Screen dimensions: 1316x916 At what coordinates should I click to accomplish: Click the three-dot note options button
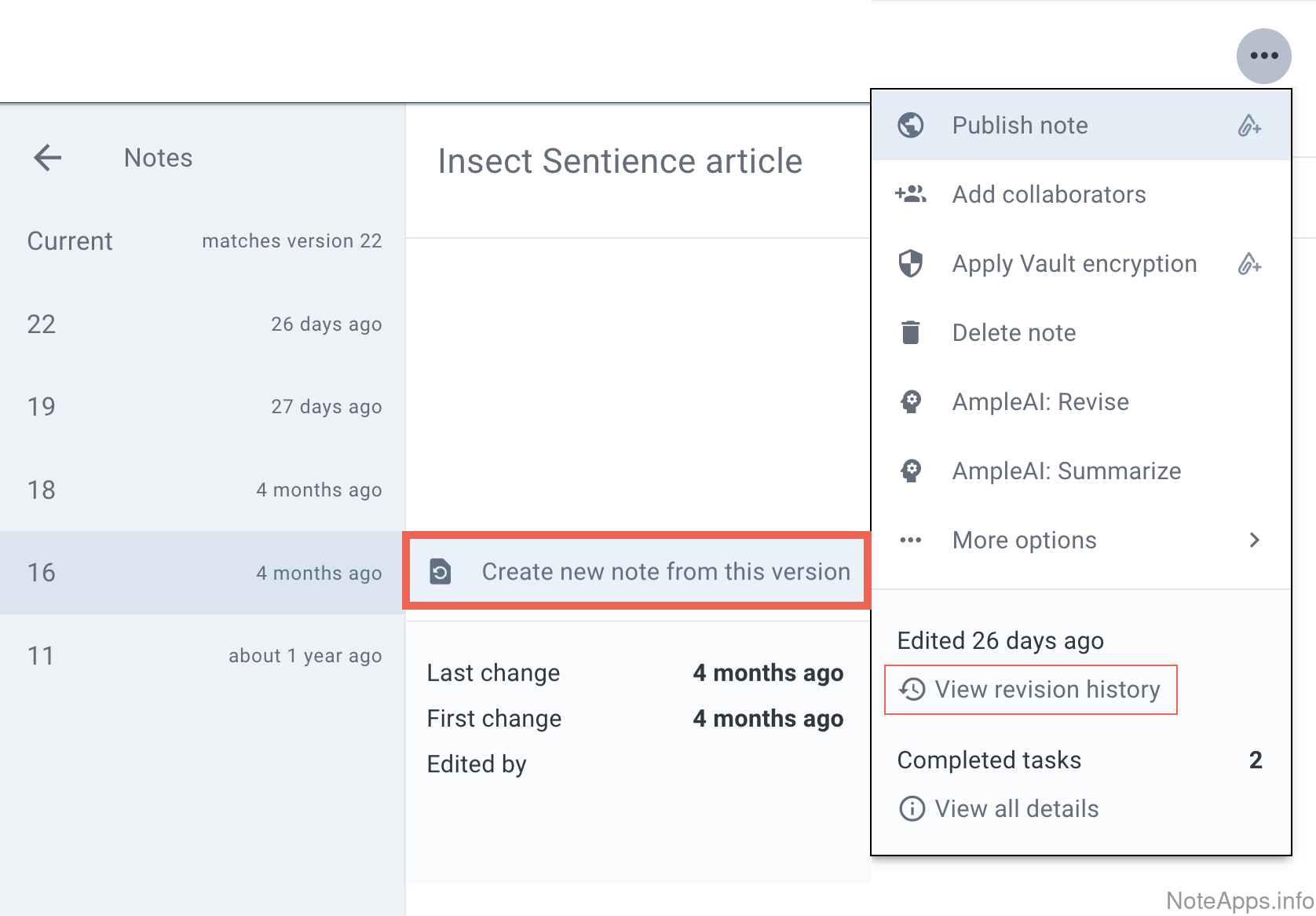pos(1263,56)
